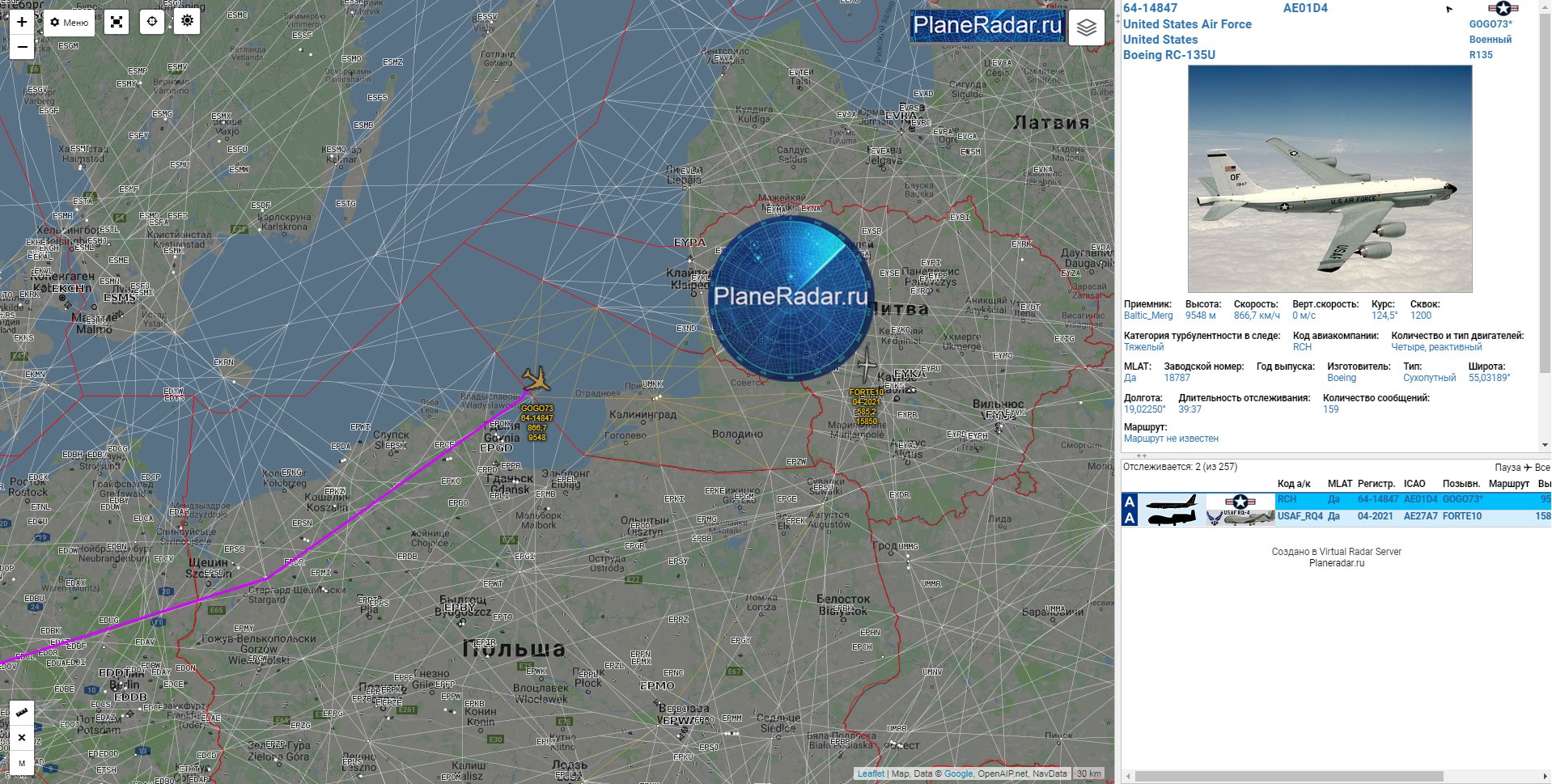
Task: Click the Пауза link
Action: 1507,468
